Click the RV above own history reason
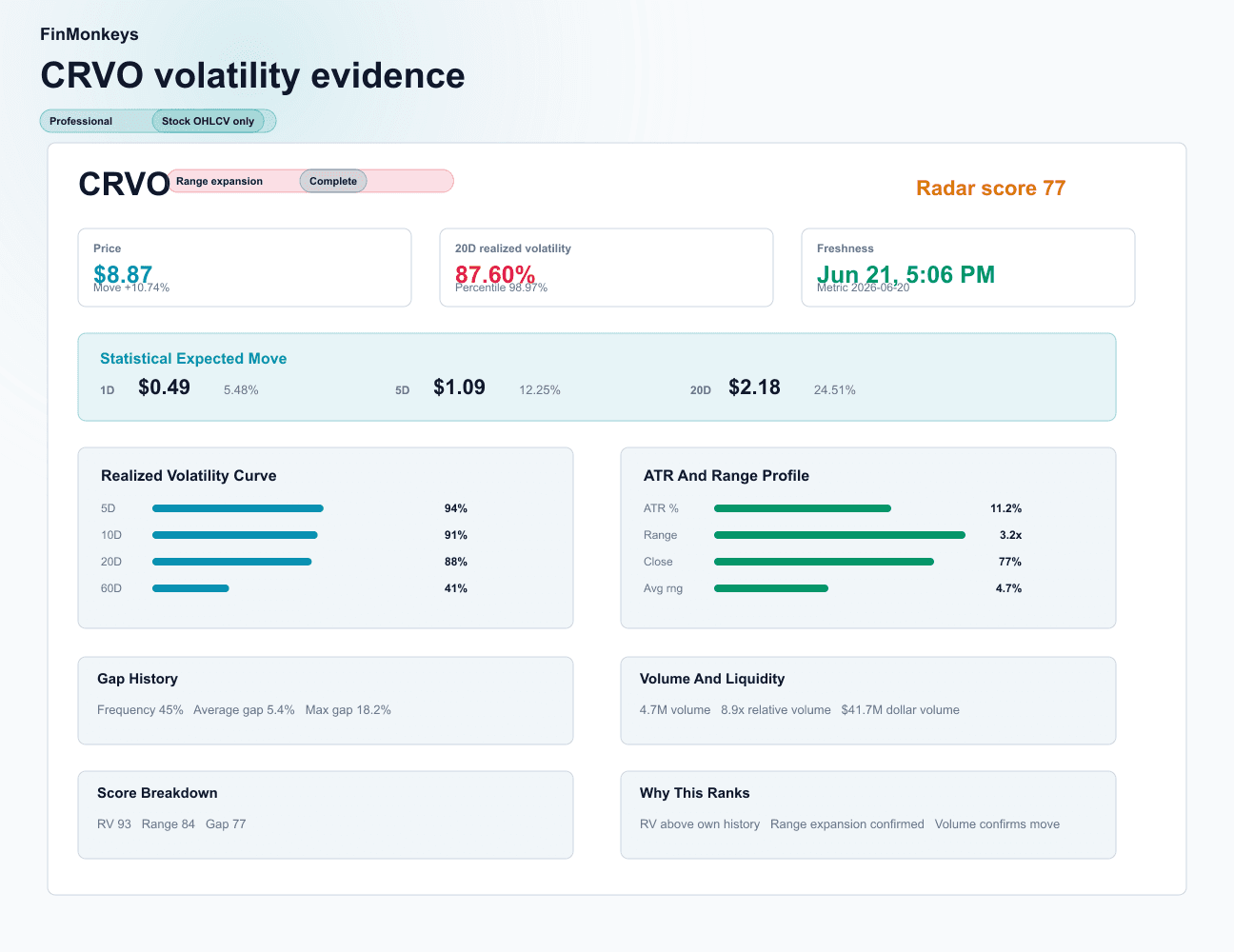 700,824
